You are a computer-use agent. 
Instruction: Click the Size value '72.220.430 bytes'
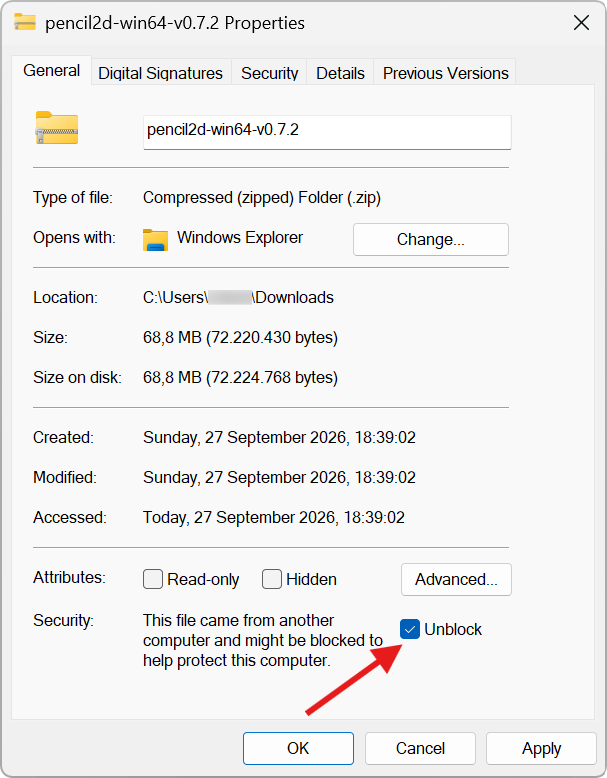click(272, 337)
